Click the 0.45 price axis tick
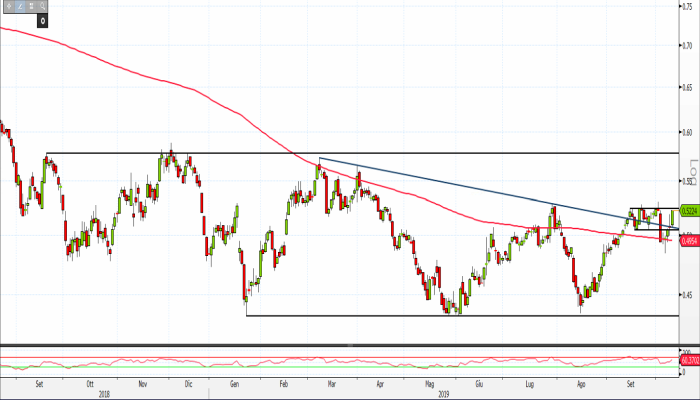This screenshot has width=700, height=400. [688, 295]
